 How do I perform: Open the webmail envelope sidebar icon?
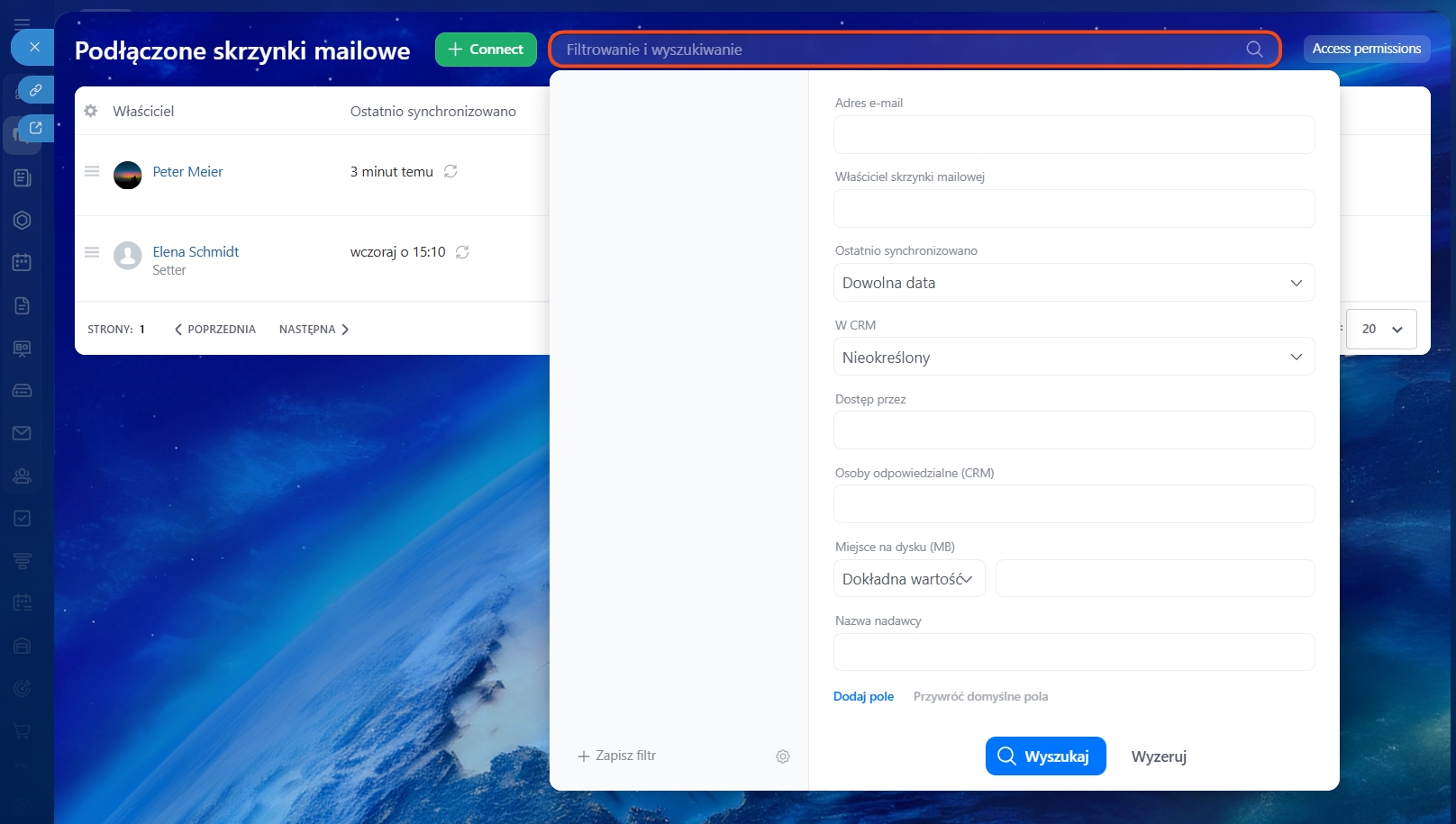click(23, 433)
